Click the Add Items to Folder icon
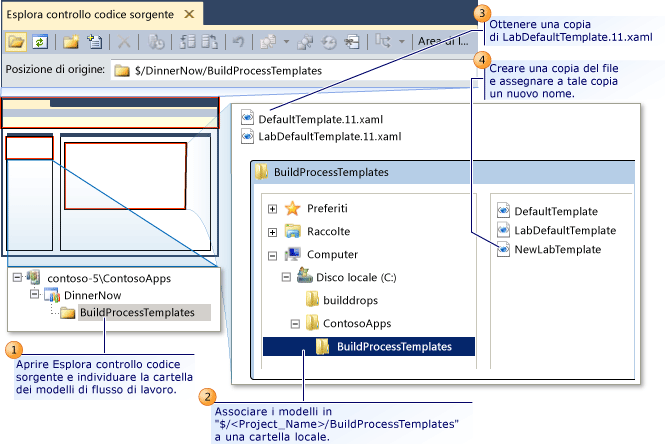665x444 pixels. pyautogui.click(x=94, y=42)
